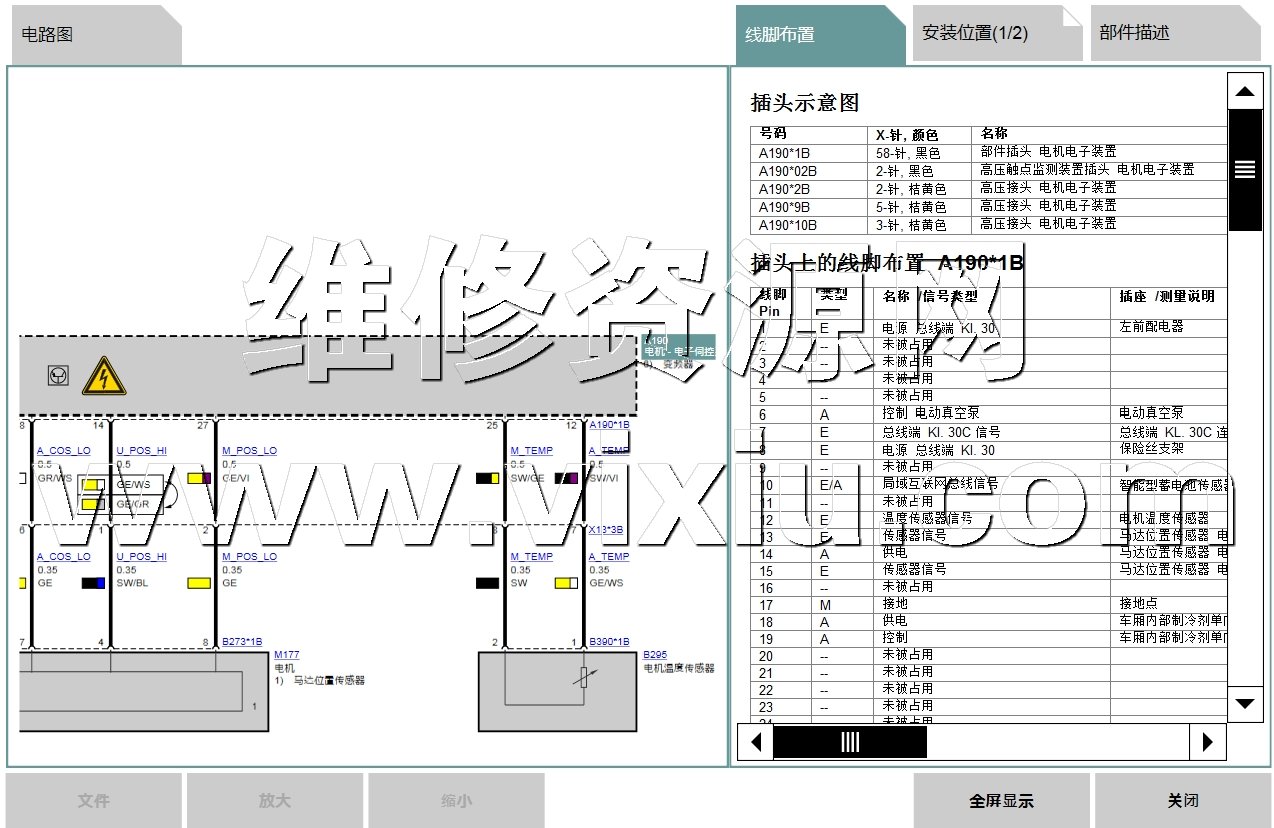Follow the B273*1B connector link
This screenshot has height=828, width=1274.
242,642
